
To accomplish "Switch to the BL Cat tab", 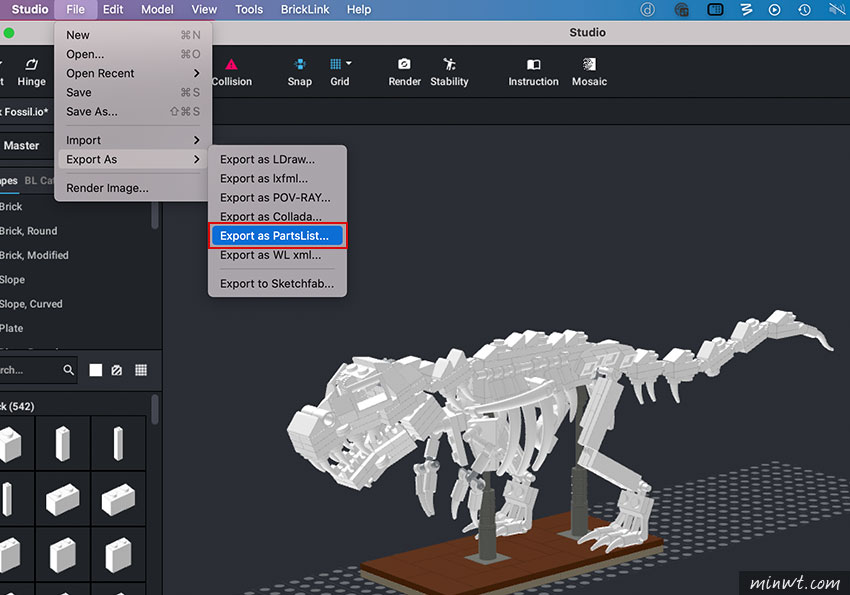I will tap(39, 180).
